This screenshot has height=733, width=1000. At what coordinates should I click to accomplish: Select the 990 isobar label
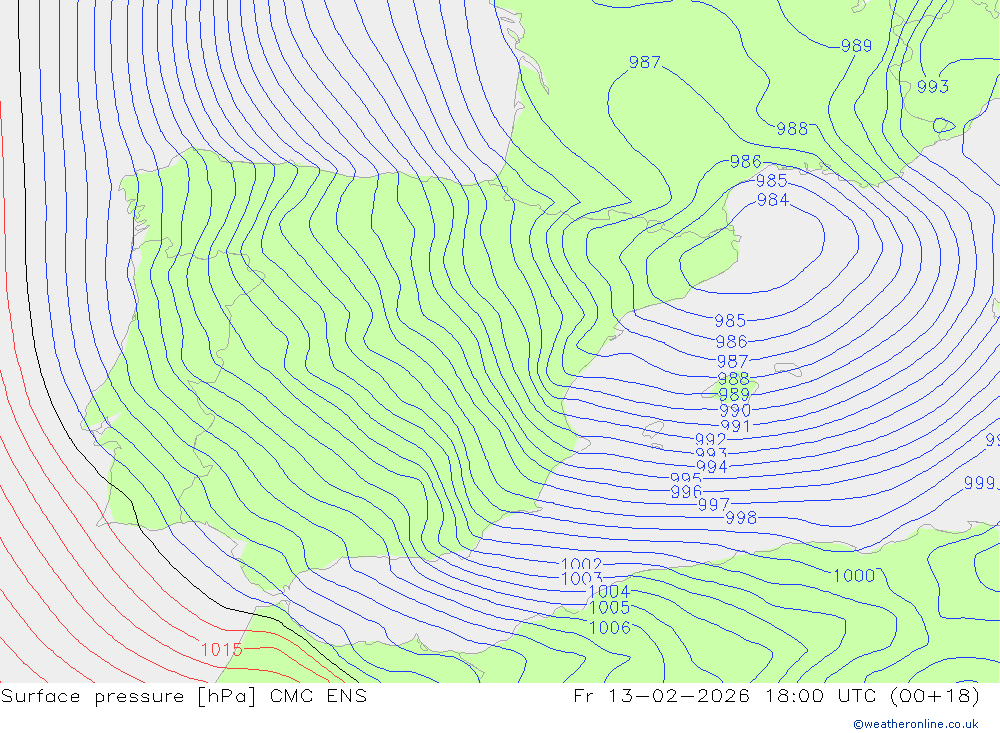735,410
